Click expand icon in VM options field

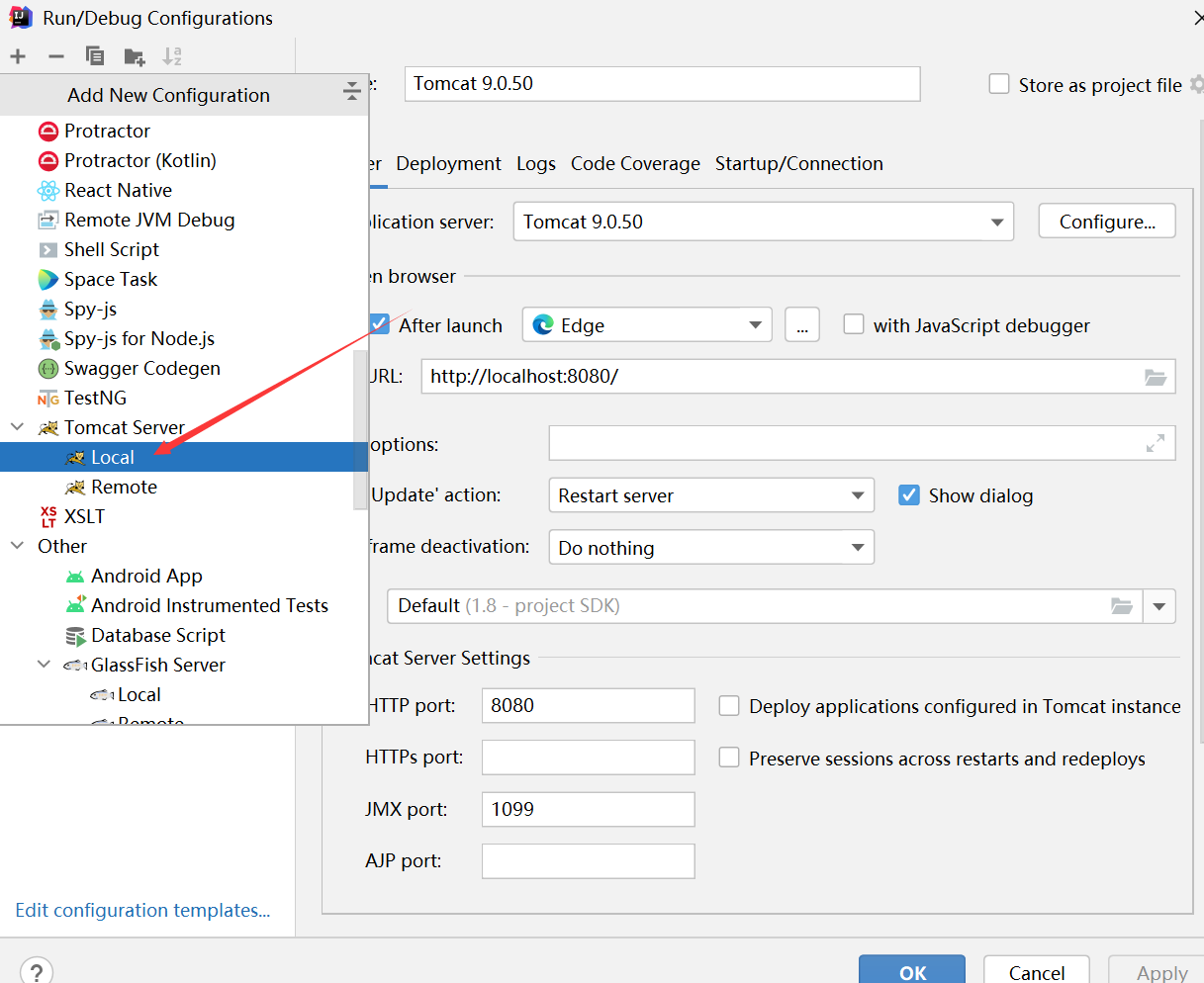pyautogui.click(x=1156, y=444)
